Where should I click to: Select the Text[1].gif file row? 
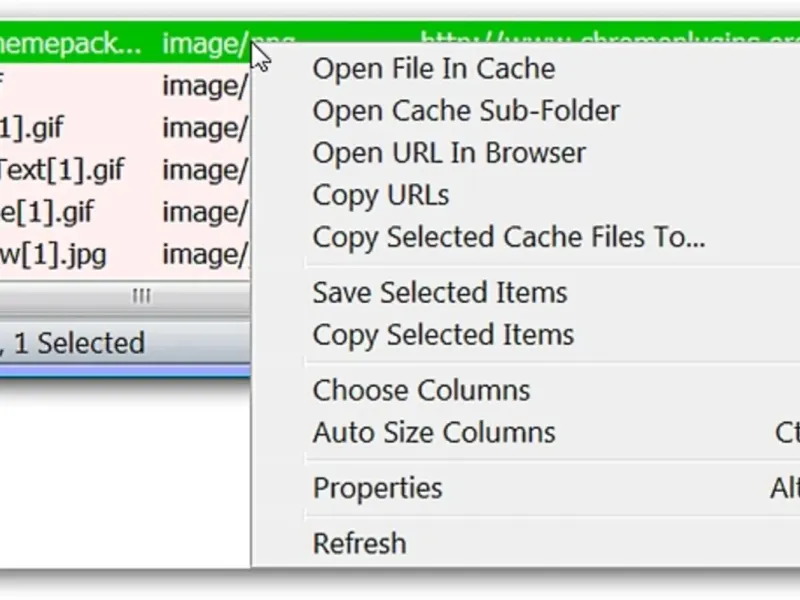pyautogui.click(x=125, y=170)
